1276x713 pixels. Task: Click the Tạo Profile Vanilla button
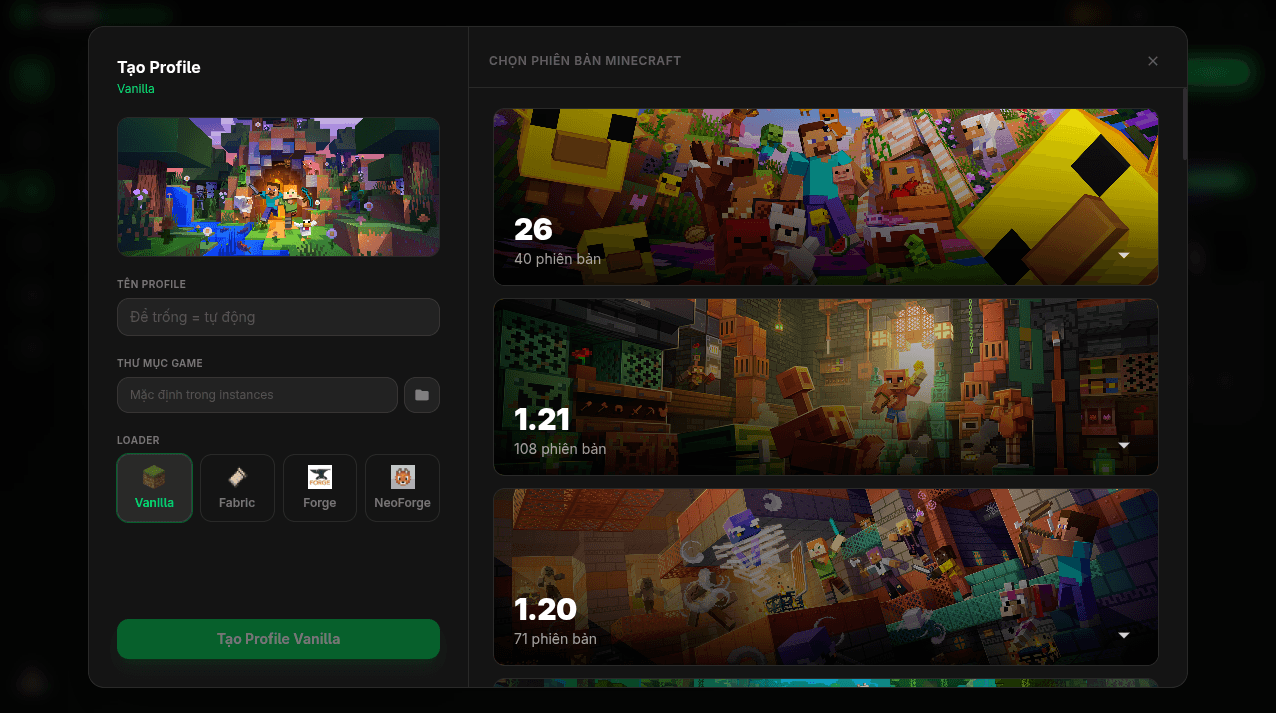[278, 639]
